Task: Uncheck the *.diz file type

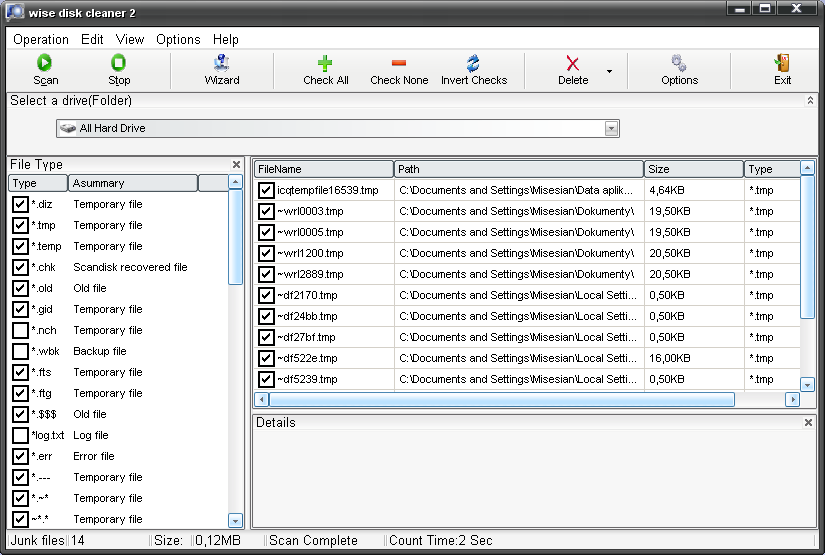Action: tap(20, 205)
